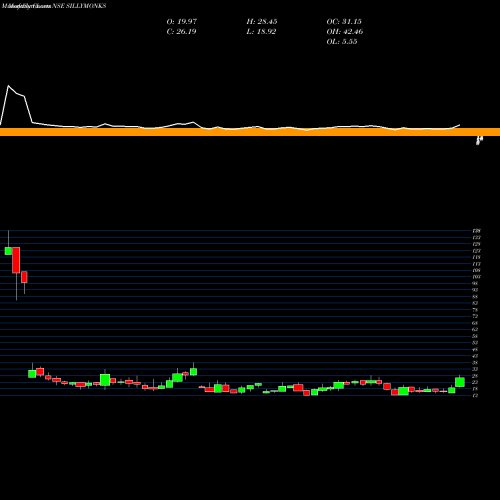The height and width of the screenshot is (500, 500).
Task: Click the high value H: 28.45
Action: point(262,21)
